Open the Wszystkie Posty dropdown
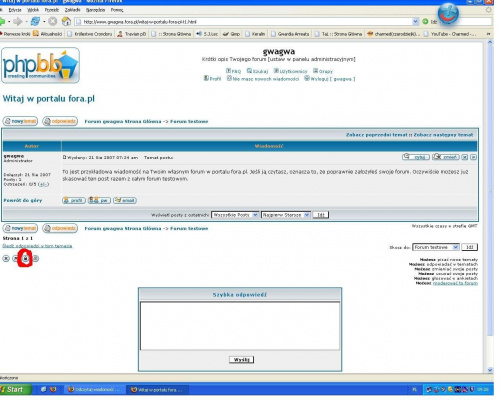 tap(235, 215)
